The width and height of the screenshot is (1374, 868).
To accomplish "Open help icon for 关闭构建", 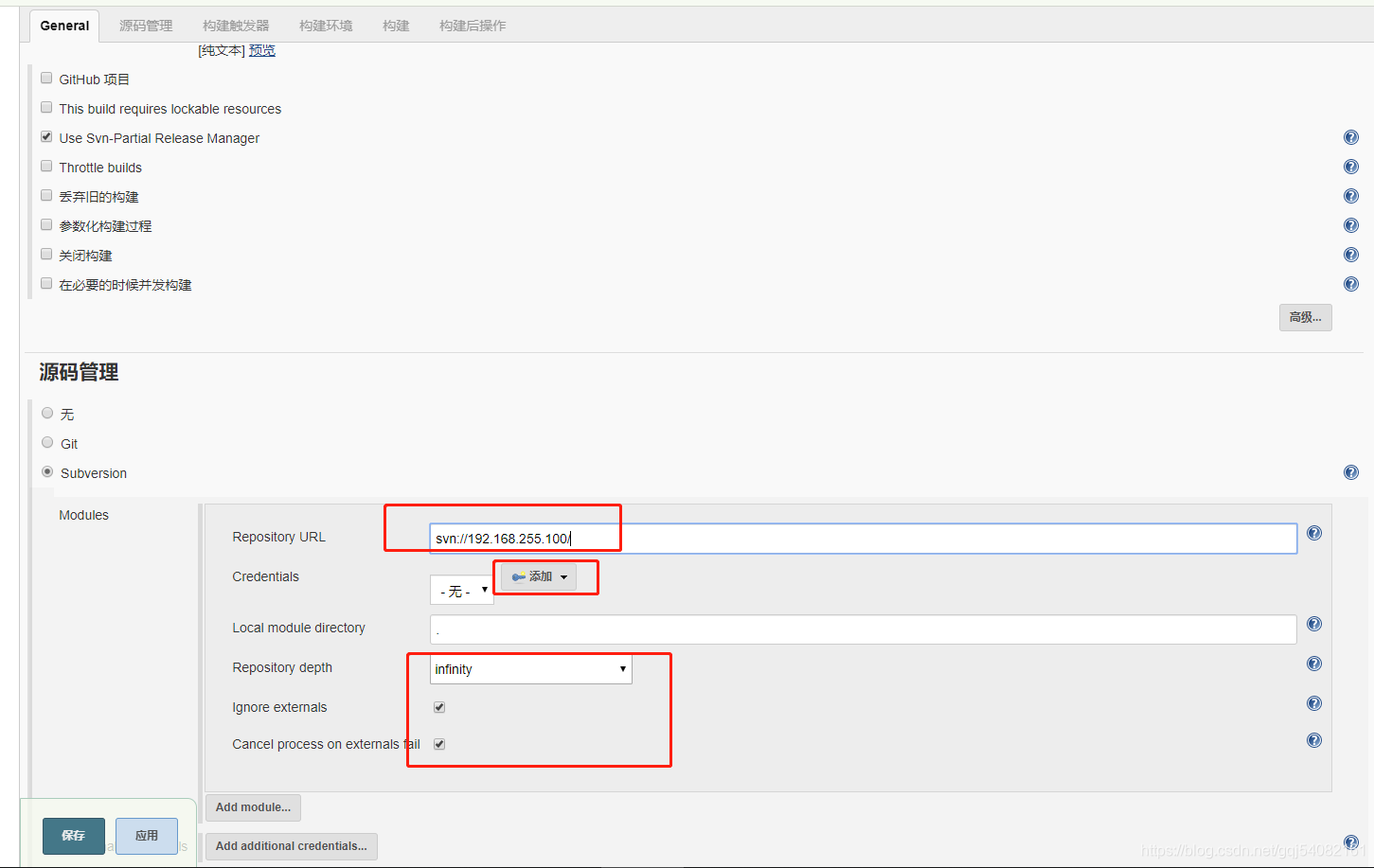I will [1351, 255].
